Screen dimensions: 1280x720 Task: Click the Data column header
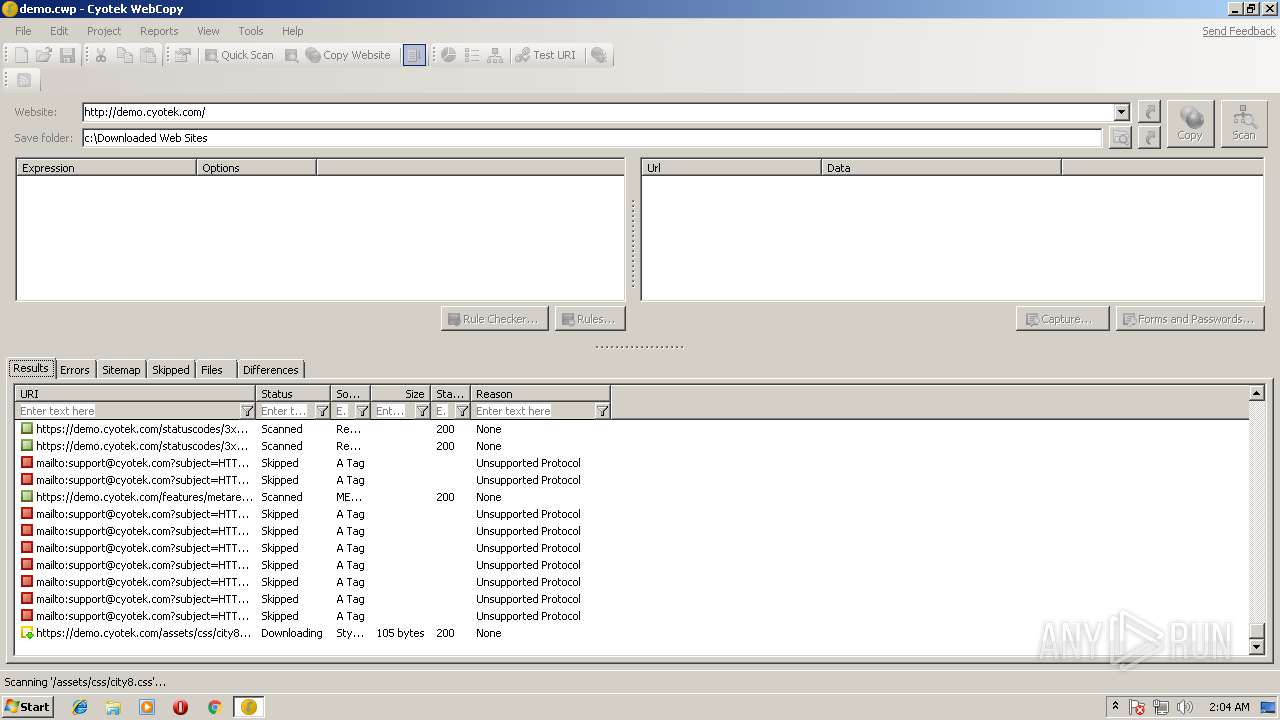point(941,168)
